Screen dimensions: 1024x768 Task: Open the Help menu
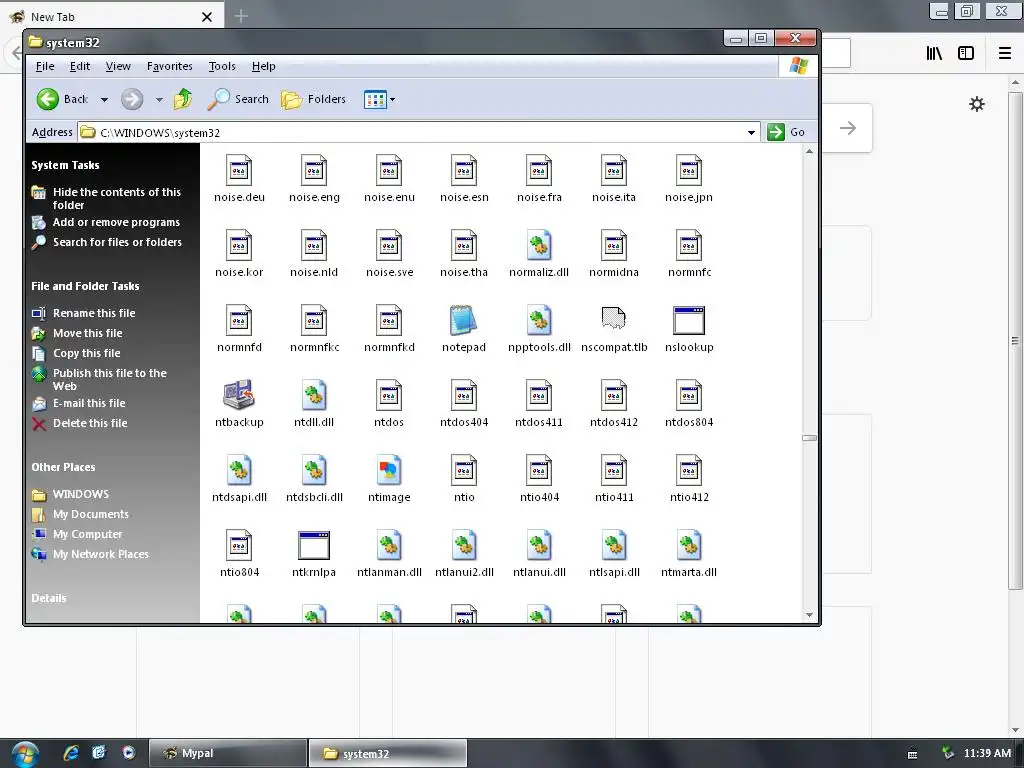tap(264, 66)
